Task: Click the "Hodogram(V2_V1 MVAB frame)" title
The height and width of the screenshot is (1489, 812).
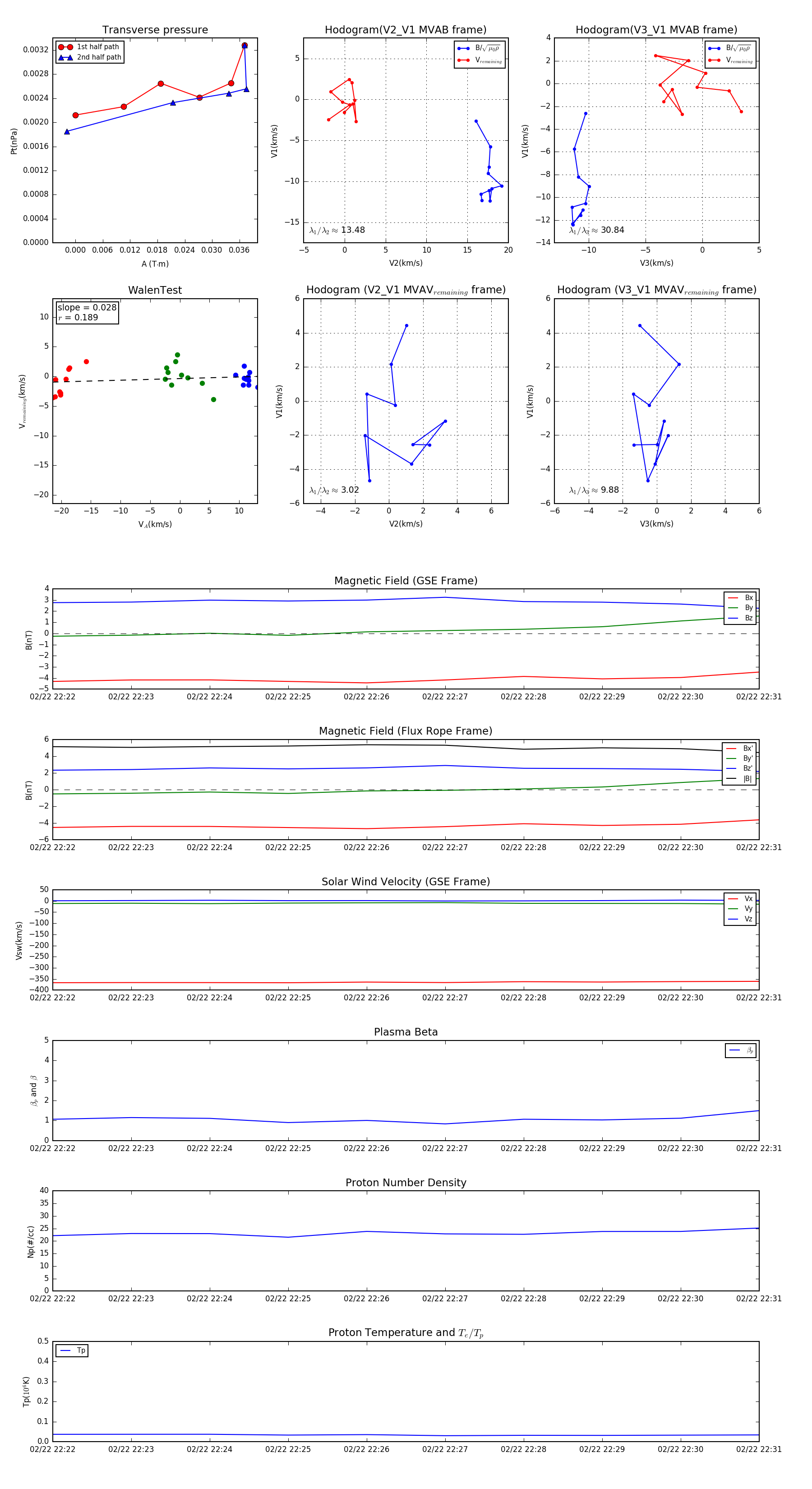Action: pyautogui.click(x=406, y=29)
